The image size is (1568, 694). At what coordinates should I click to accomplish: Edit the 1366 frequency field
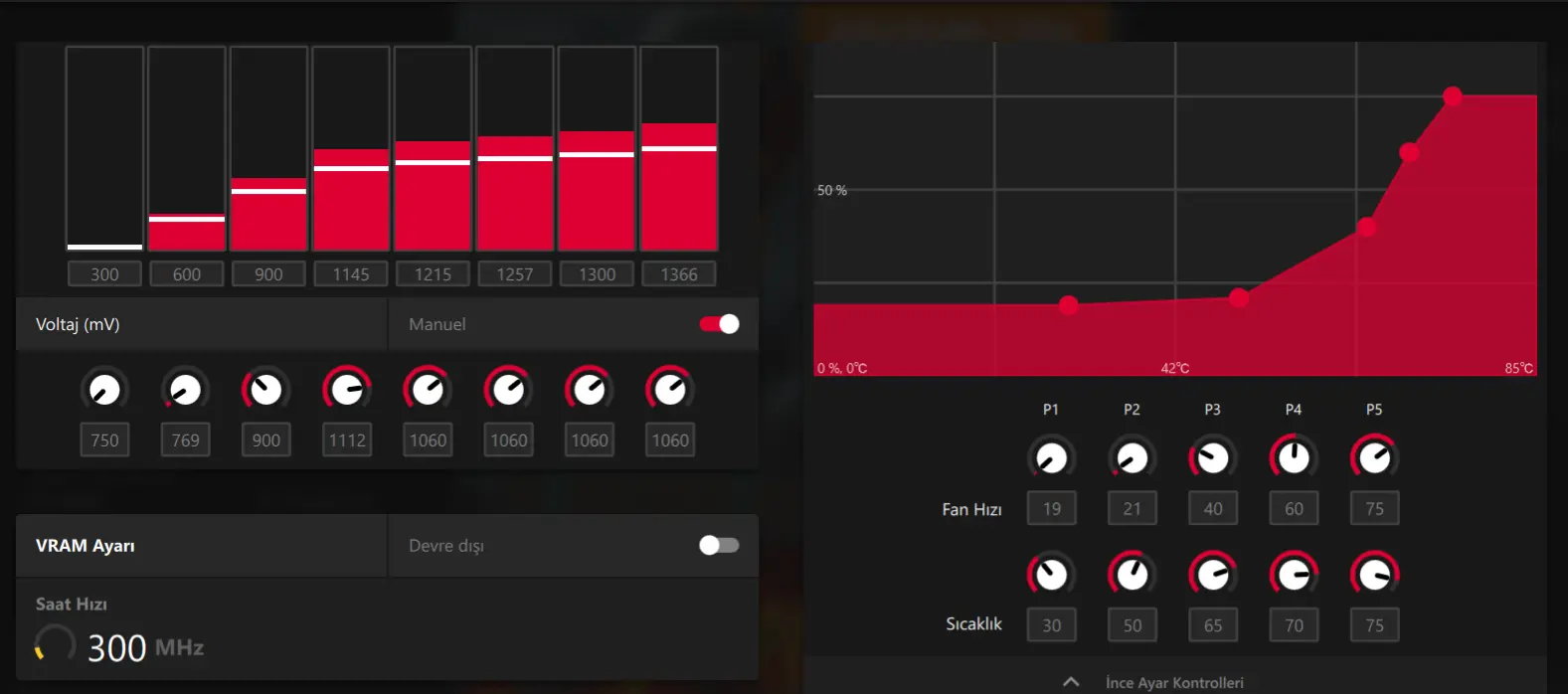679,273
